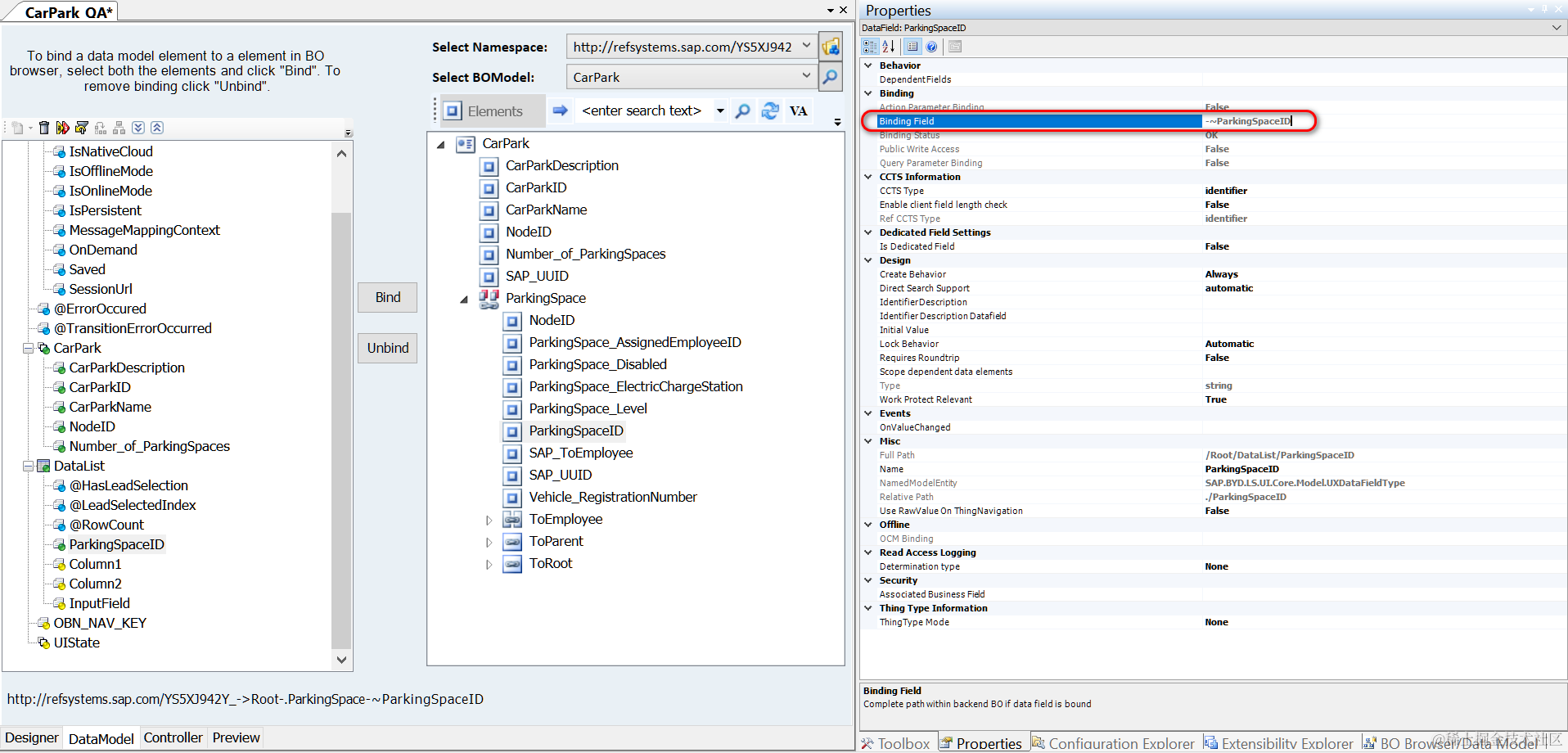The image size is (1568, 753).
Task: Switch to the DataModel tab
Action: [x=101, y=738]
